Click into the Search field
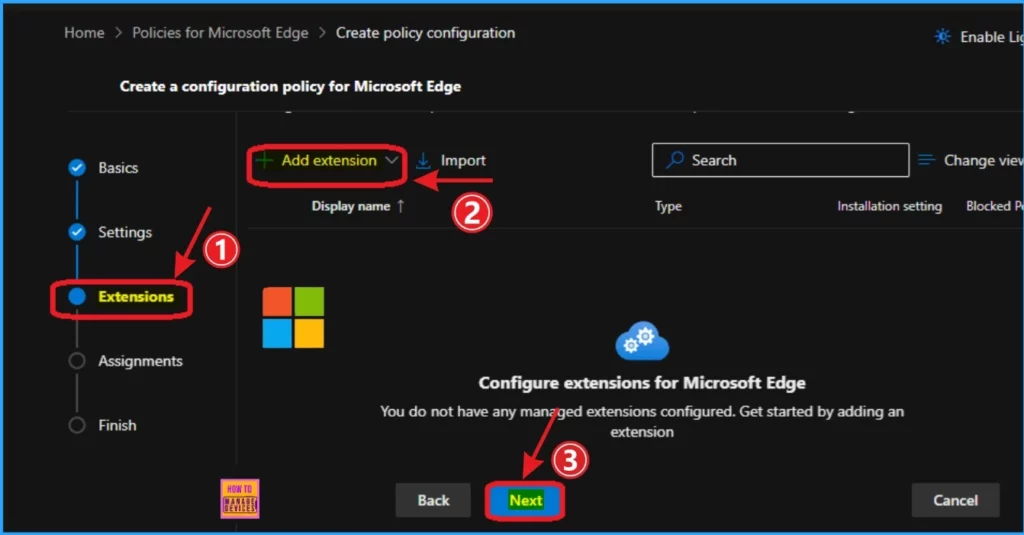Viewport: 1024px width, 535px height. tap(780, 160)
